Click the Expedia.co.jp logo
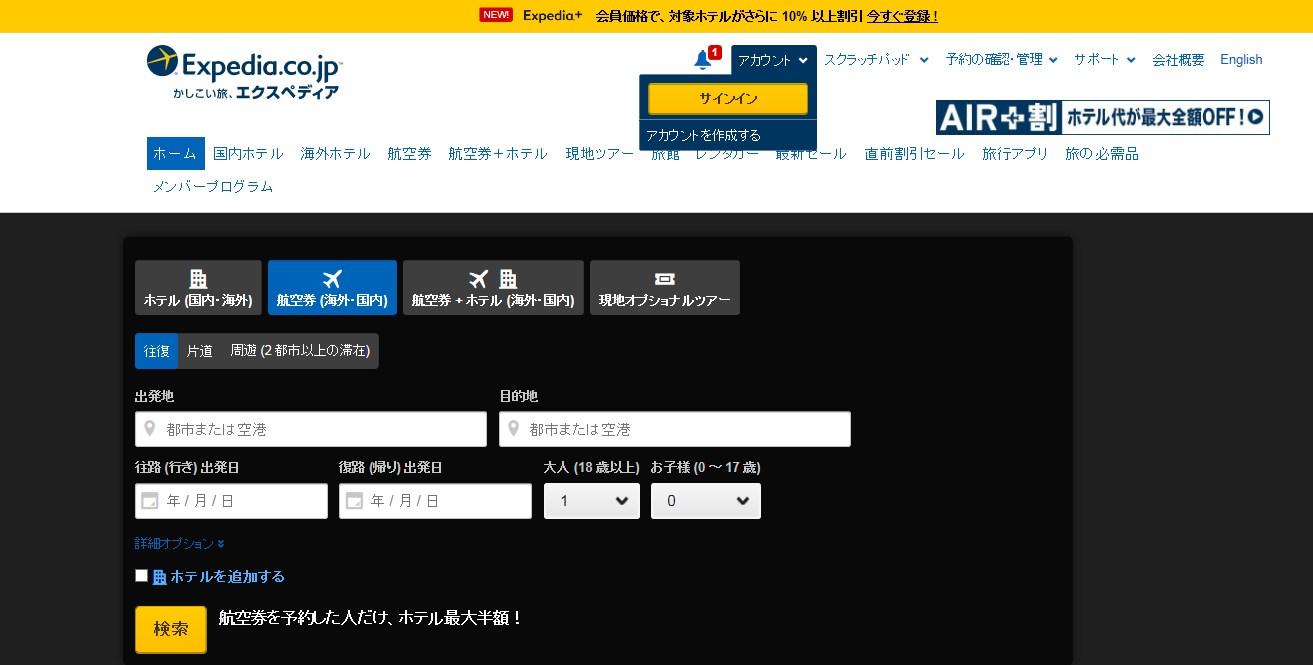Image resolution: width=1313 pixels, height=665 pixels. coord(245,72)
